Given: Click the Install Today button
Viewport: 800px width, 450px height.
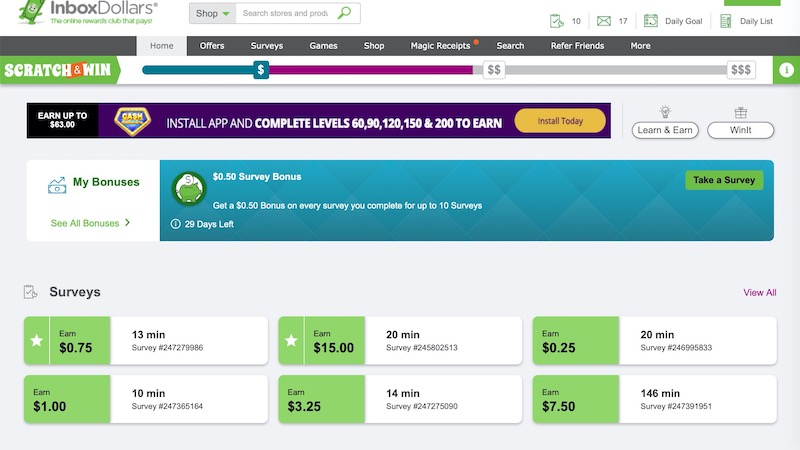Looking at the screenshot, I should coord(560,121).
